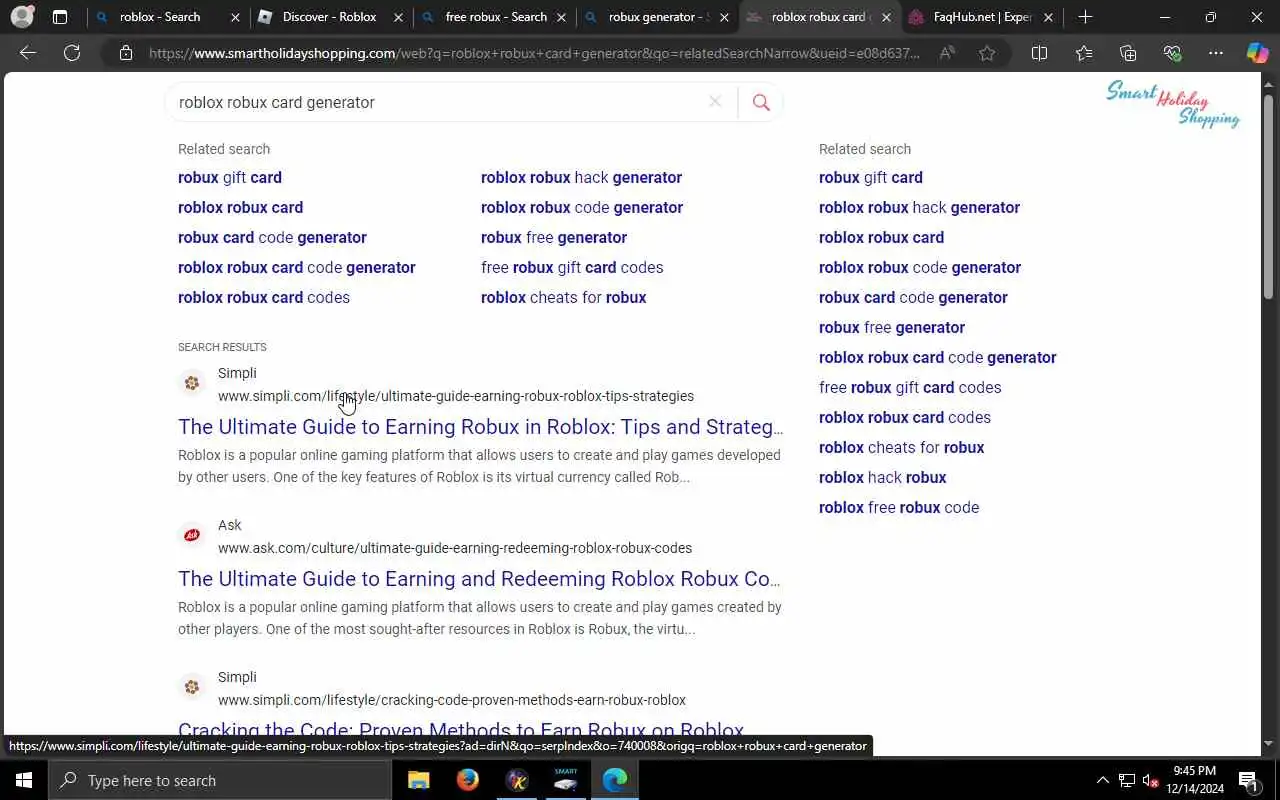Switch to the 'Discover - Roblox' tab
1280x800 pixels.
pyautogui.click(x=330, y=17)
